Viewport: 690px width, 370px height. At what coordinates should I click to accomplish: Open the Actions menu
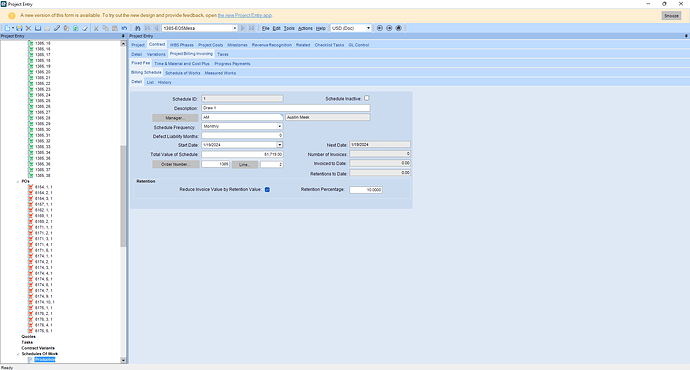[x=305, y=28]
